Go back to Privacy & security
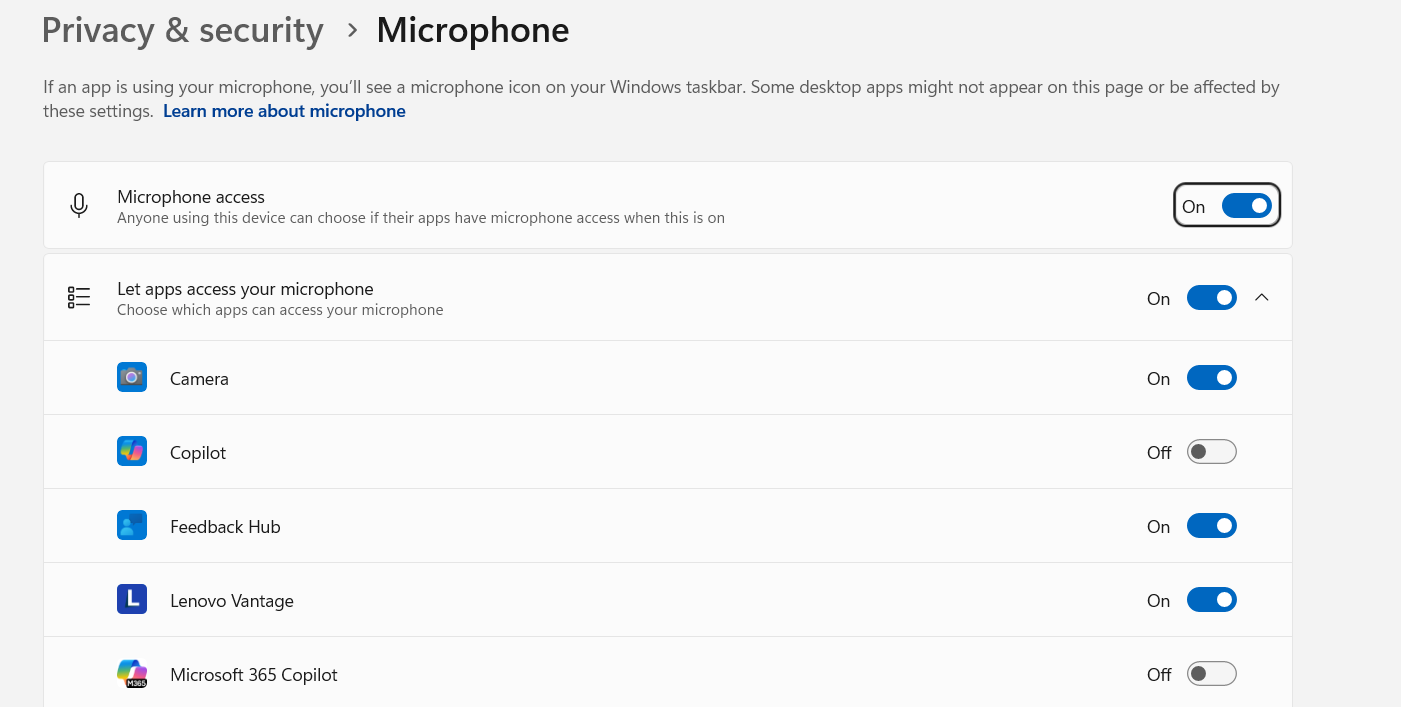This screenshot has width=1401, height=707. [x=182, y=31]
